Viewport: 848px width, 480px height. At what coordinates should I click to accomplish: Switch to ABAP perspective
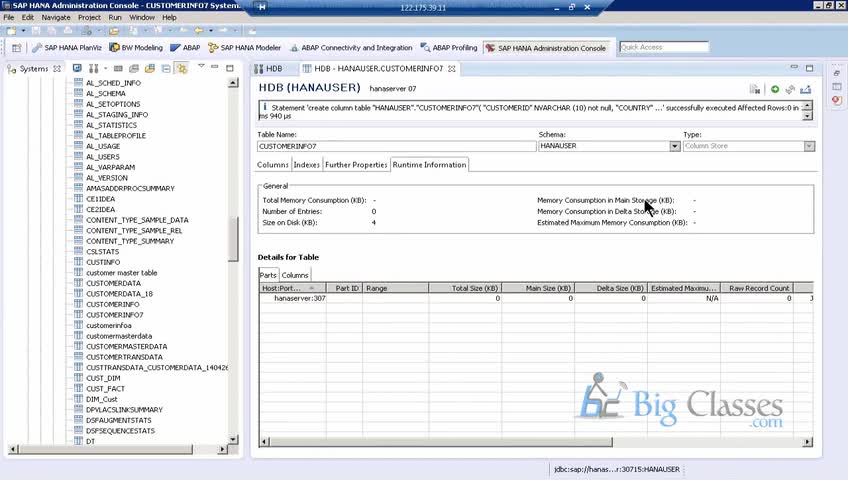click(185, 48)
